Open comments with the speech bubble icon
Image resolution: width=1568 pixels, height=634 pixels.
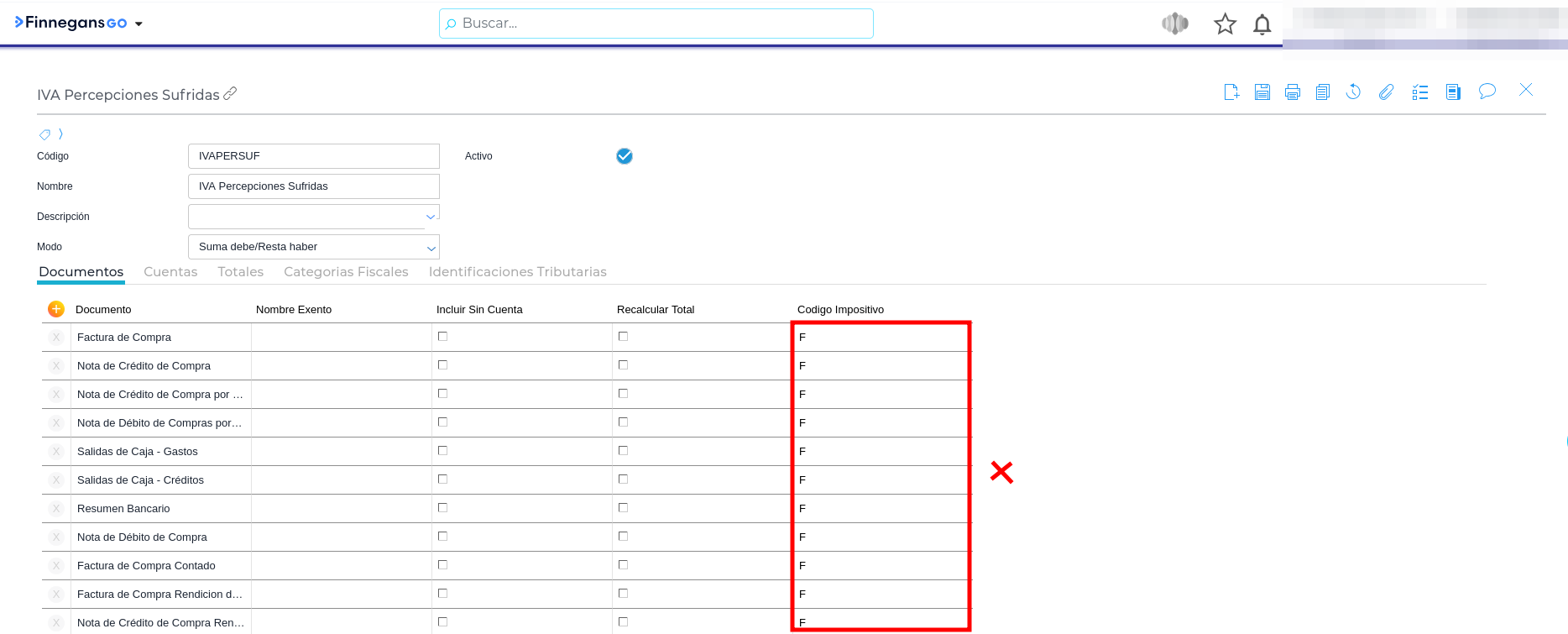tap(1487, 91)
